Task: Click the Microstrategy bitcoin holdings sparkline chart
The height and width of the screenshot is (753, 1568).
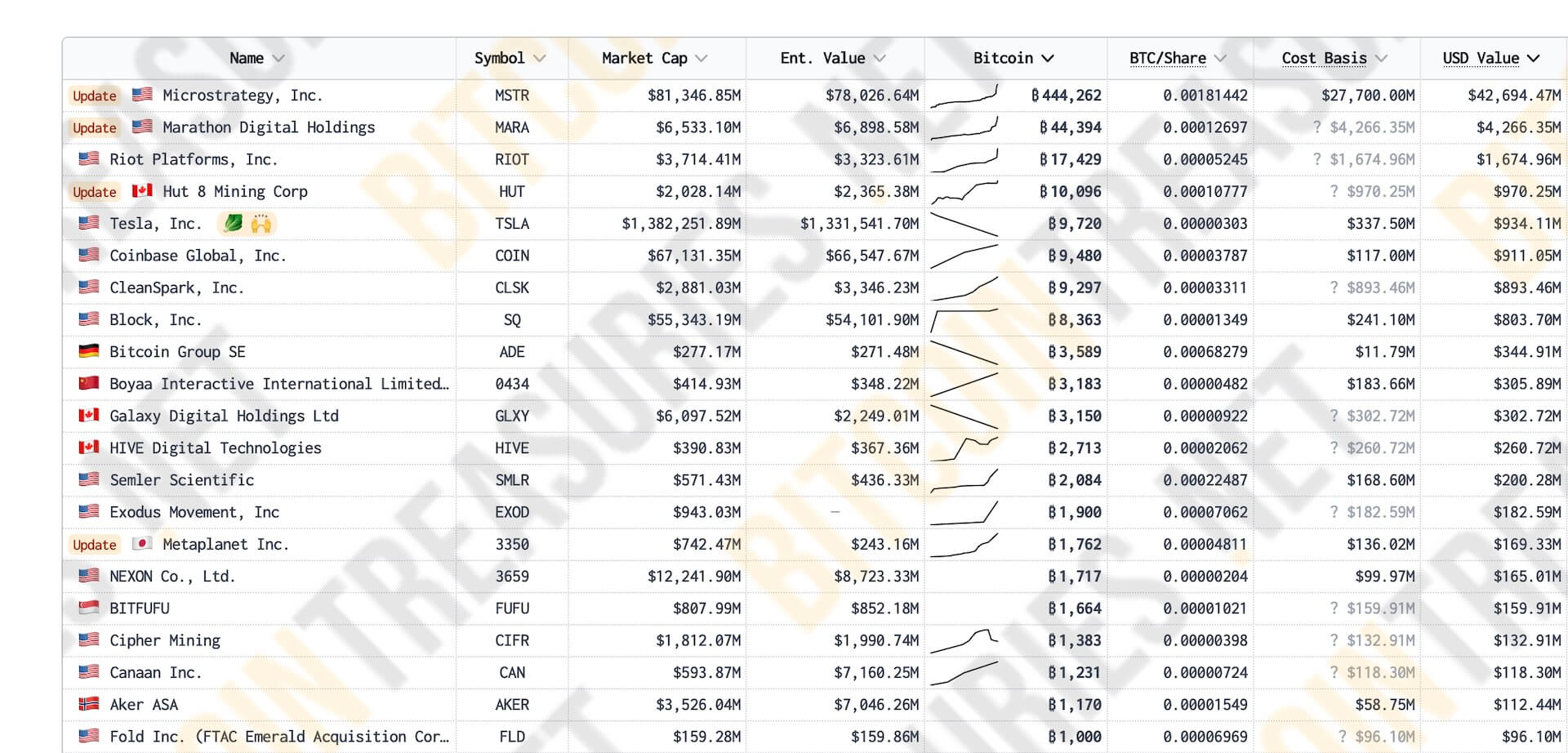Action: (x=964, y=96)
